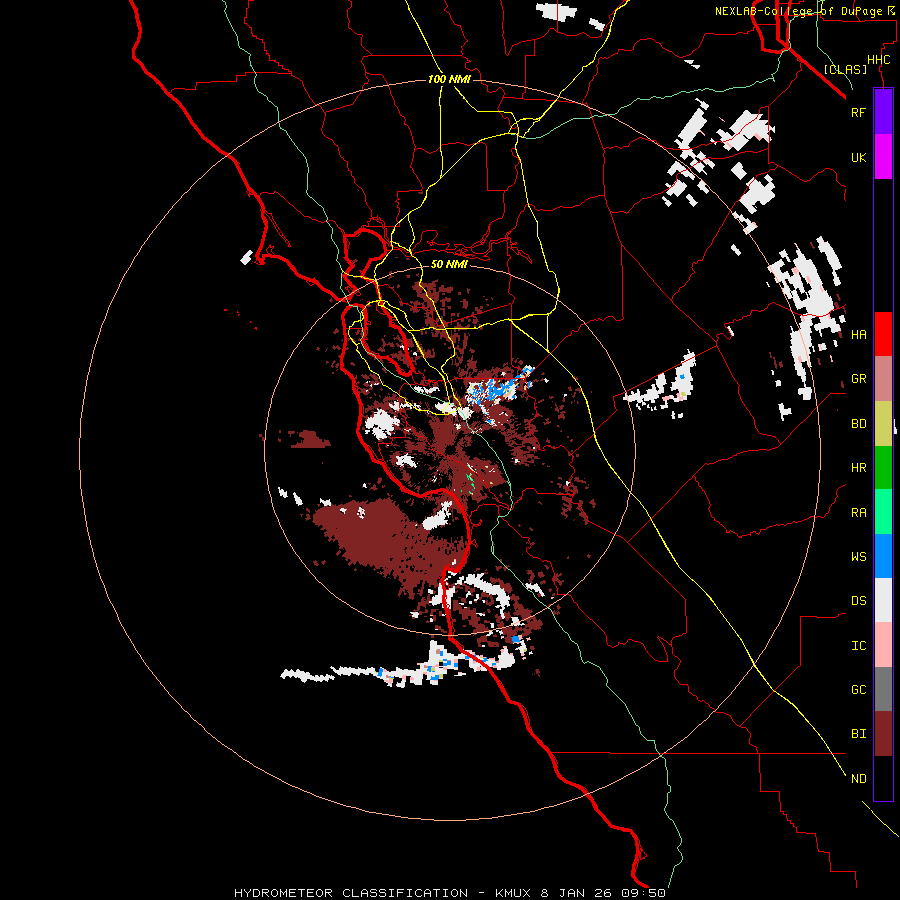900x900 pixels.
Task: Select the yellow BD legend color swatch
Action: click(x=883, y=424)
